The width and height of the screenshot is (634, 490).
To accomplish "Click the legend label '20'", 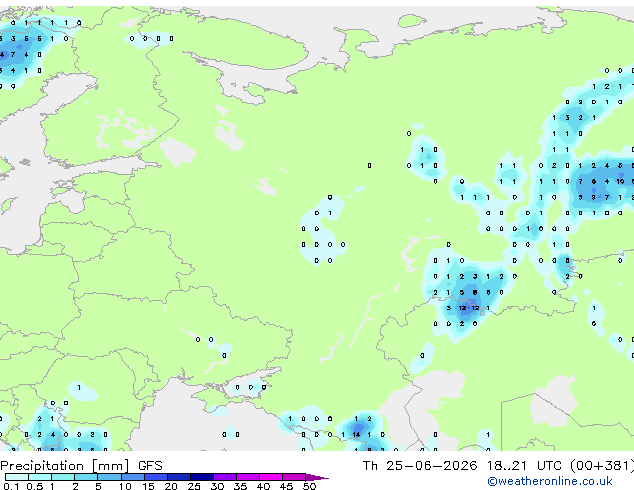I will coord(171,486).
